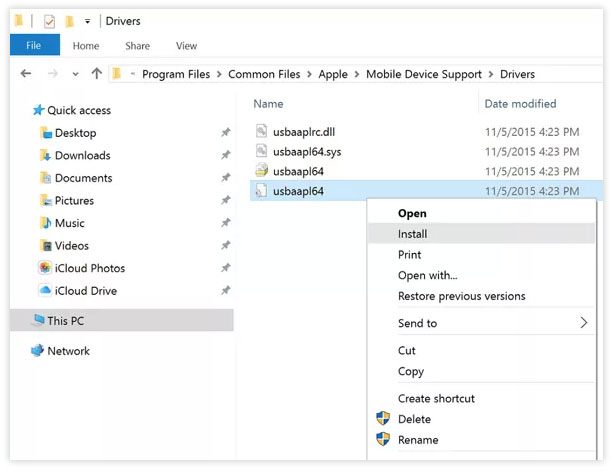Expand the recent locations dropdown arrow
The image size is (611, 471).
(75, 74)
